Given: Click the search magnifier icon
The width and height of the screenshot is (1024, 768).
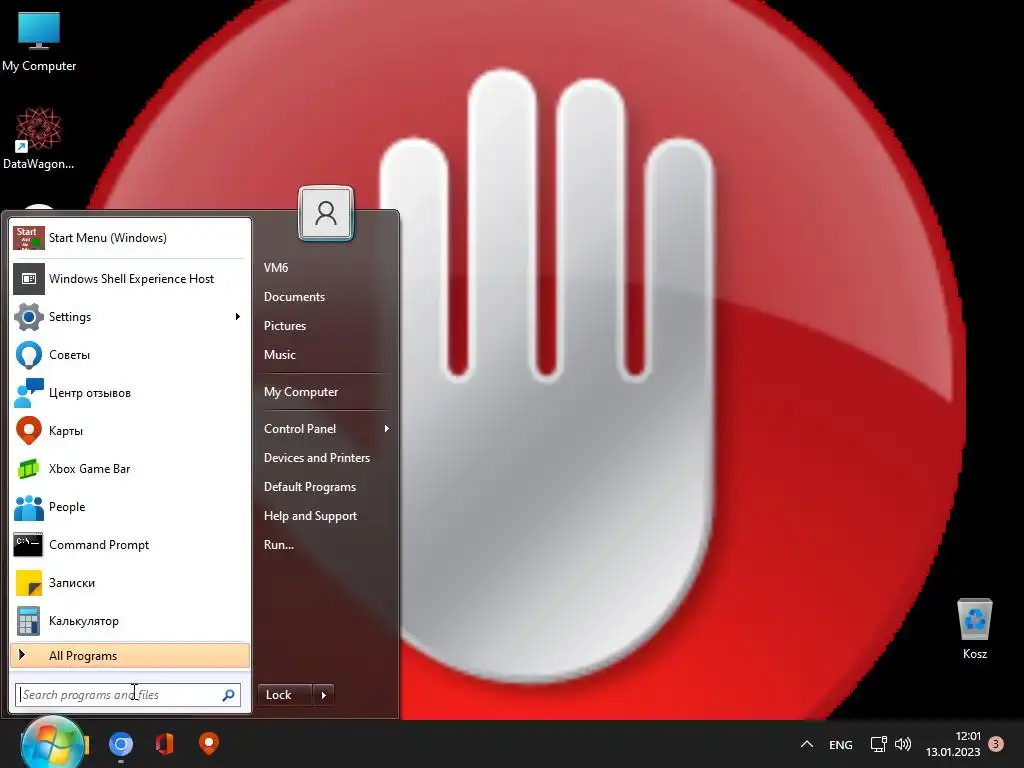Looking at the screenshot, I should 229,695.
